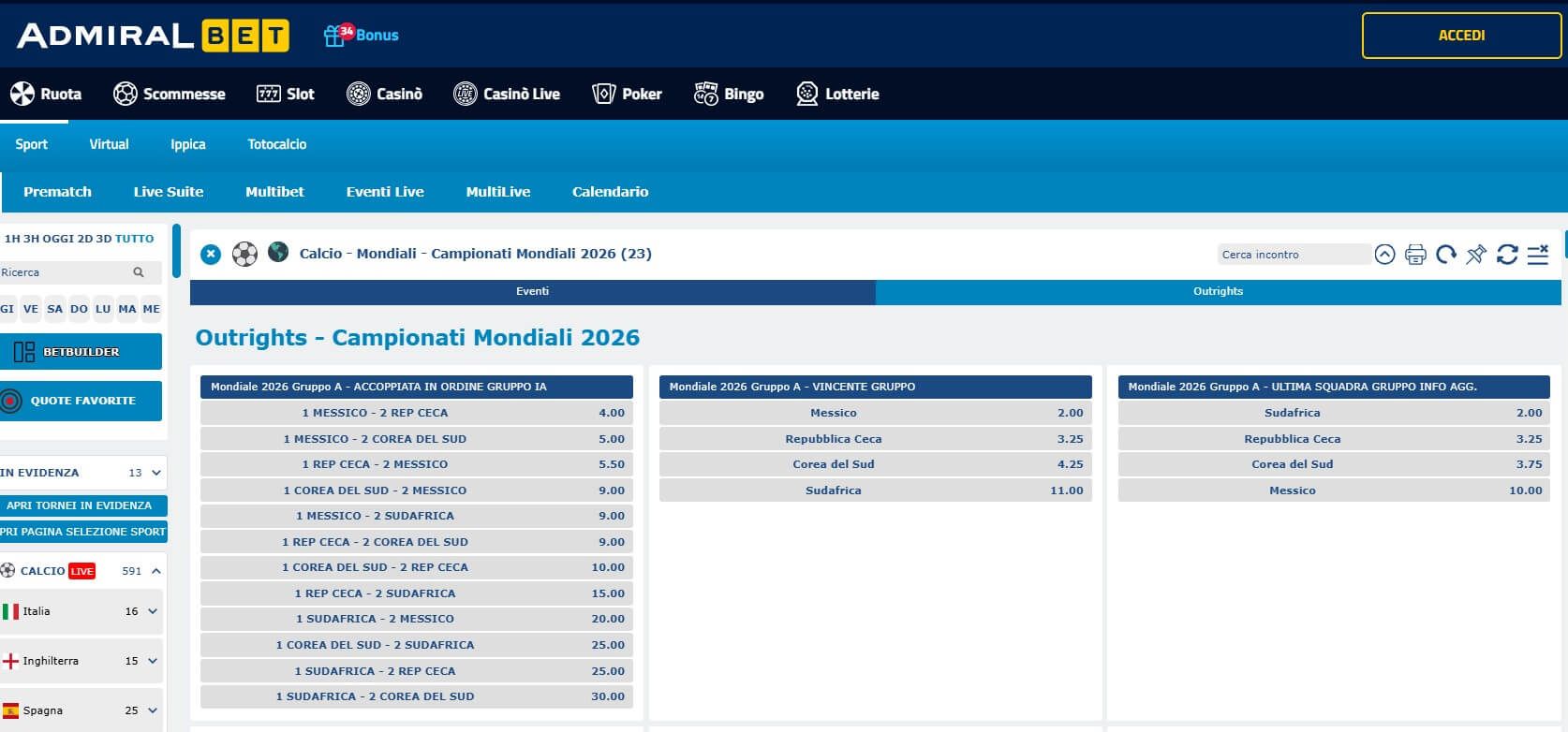Click the Inghilterra flag icon
Viewport: 1568px width, 732px height.
10,661
